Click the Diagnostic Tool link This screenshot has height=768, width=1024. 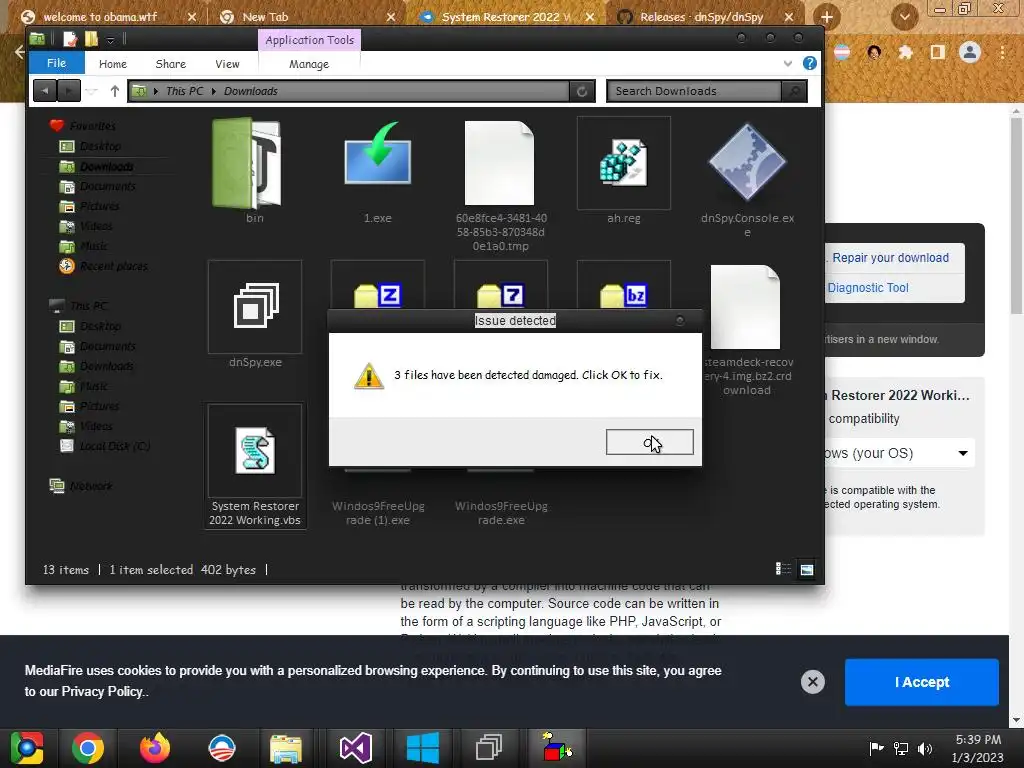(x=868, y=288)
